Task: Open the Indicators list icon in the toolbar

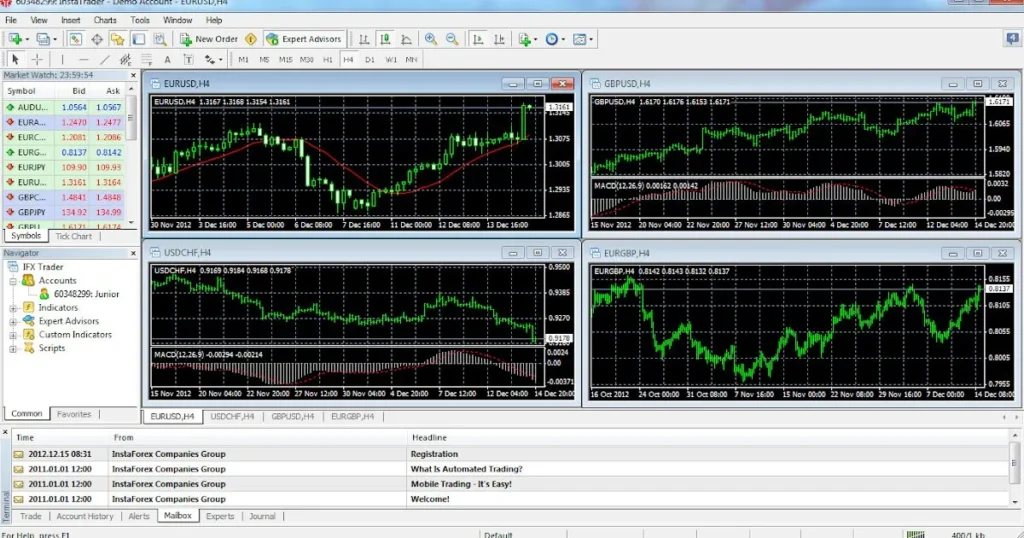Action: [x=524, y=39]
